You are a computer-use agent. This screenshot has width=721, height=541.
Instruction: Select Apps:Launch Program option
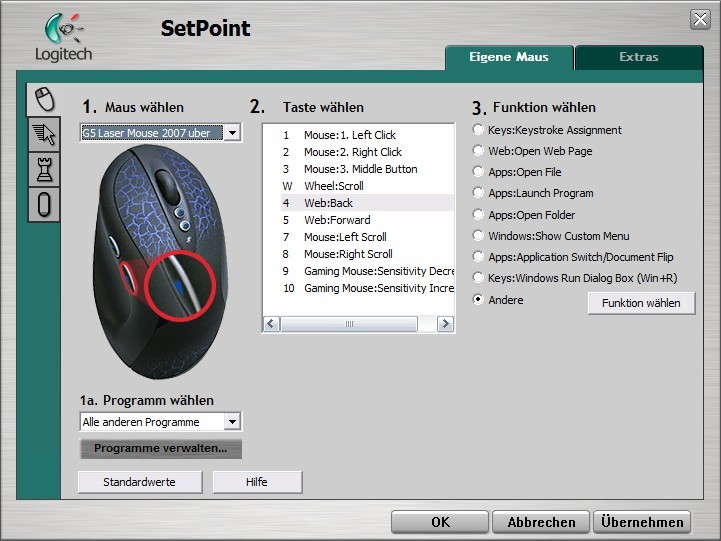(533, 193)
